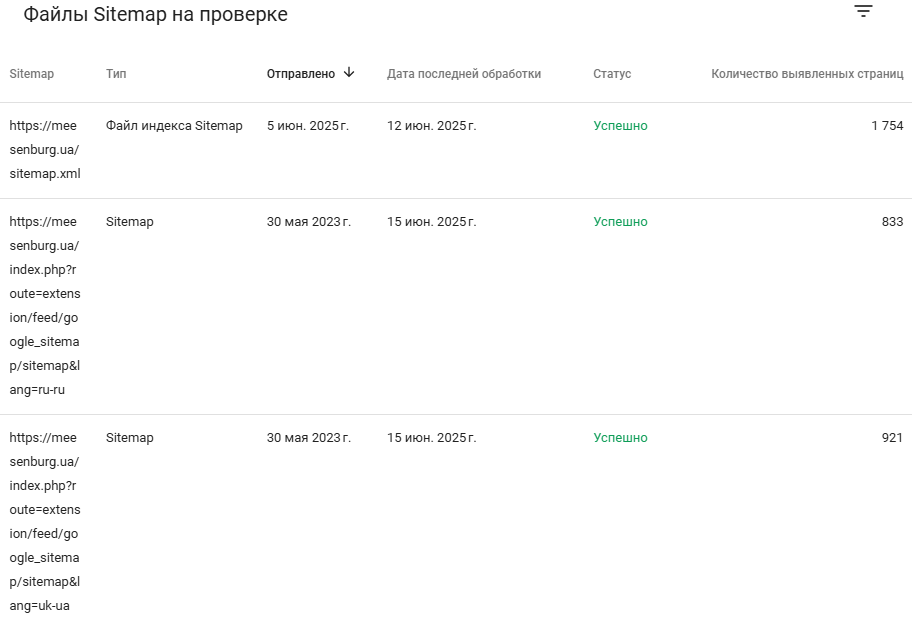
Task: Sort by Дата последней обработки header
Action: tap(464, 74)
